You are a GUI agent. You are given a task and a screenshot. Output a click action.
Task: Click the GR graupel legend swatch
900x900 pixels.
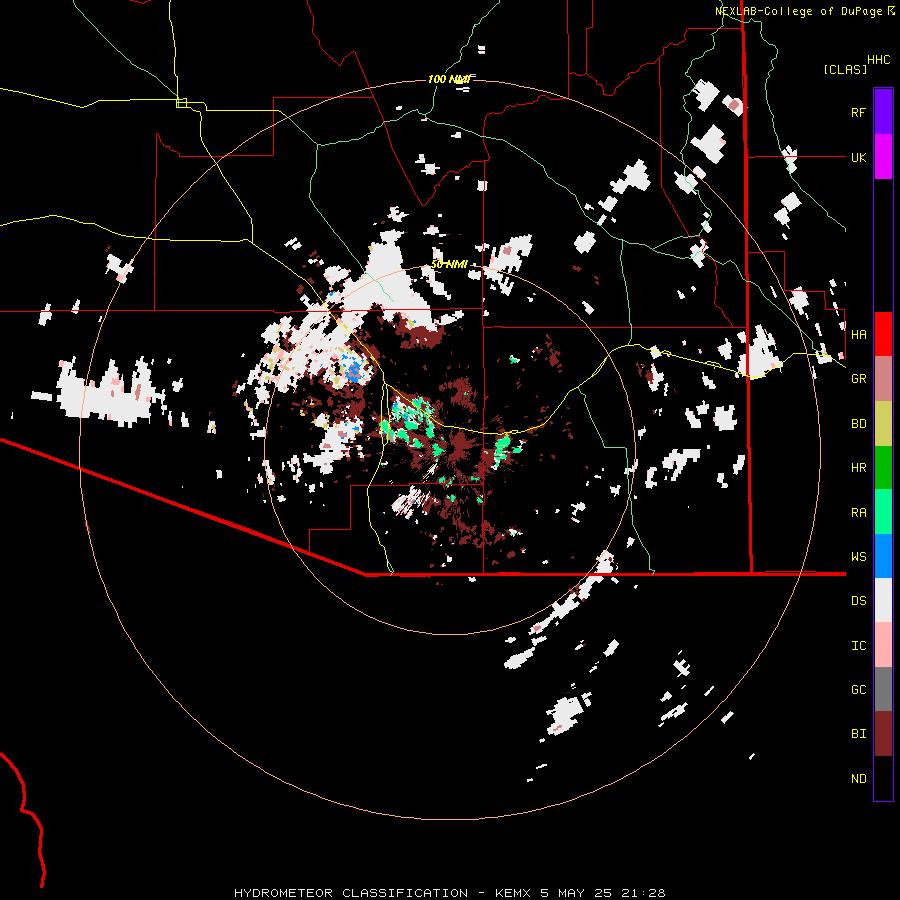(x=883, y=378)
